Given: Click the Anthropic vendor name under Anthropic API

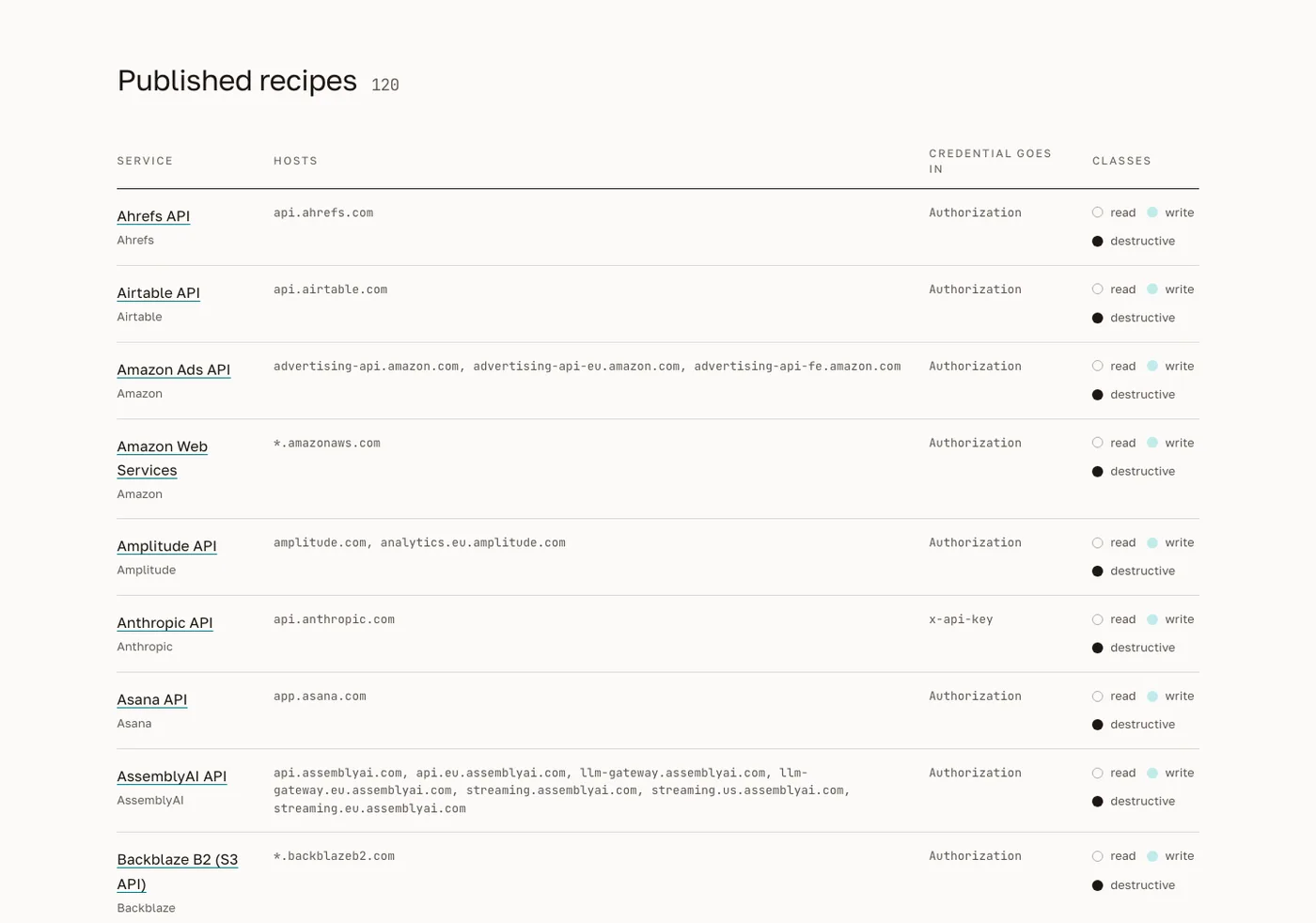Looking at the screenshot, I should (x=145, y=647).
